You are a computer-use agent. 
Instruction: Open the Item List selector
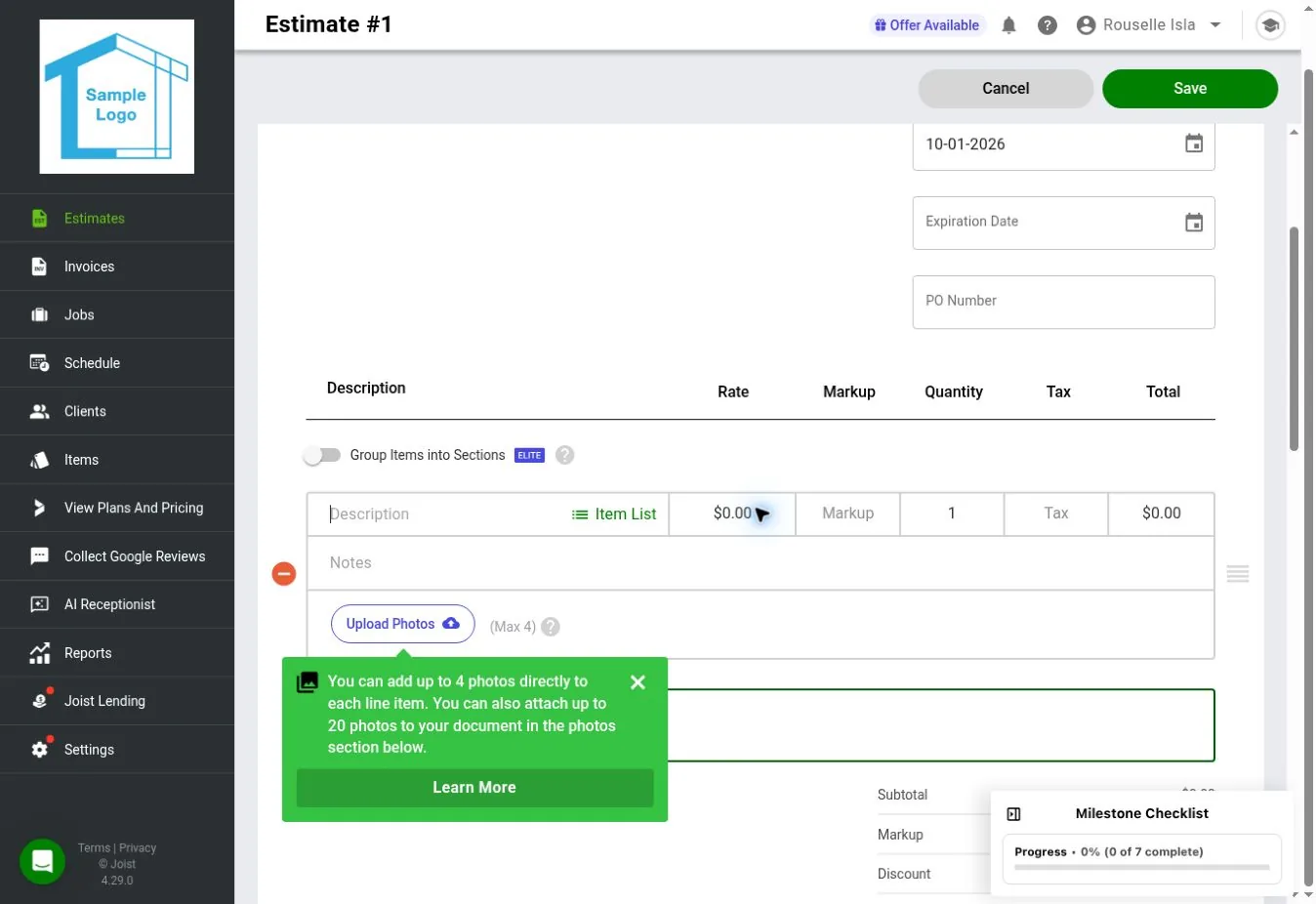(614, 514)
